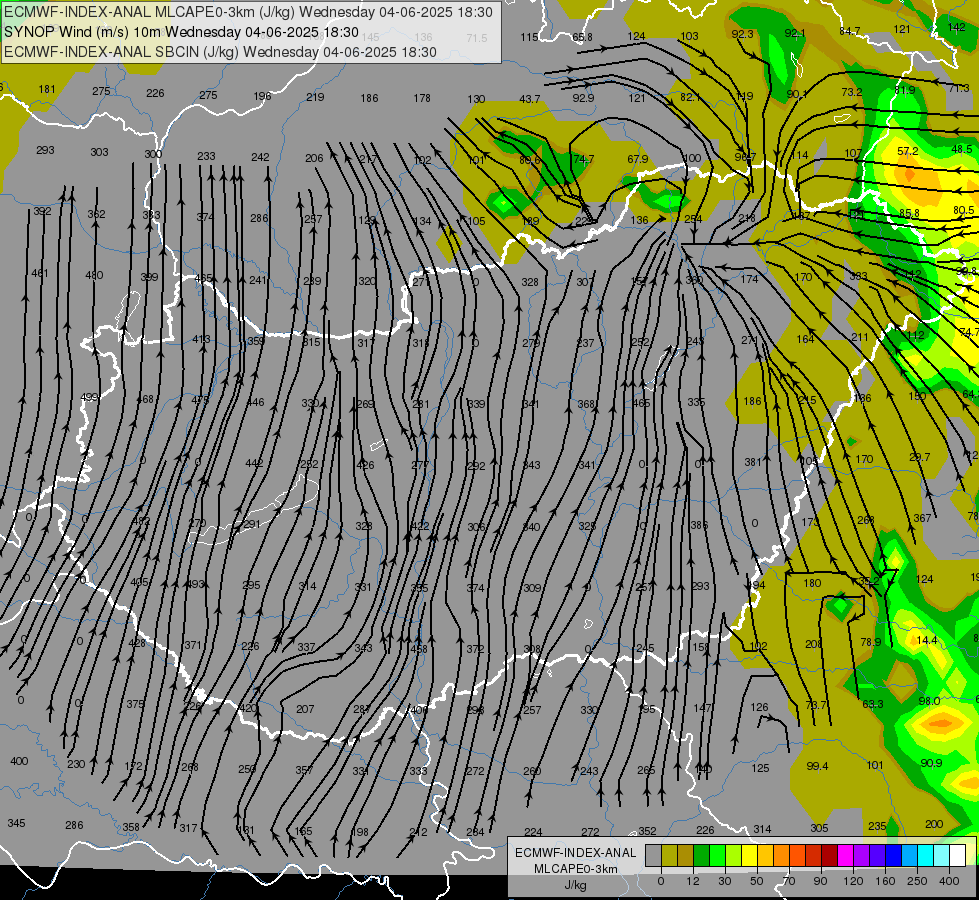Screen dimensions: 979x900
Task: Click the map value 57.2
Action: pos(908,151)
